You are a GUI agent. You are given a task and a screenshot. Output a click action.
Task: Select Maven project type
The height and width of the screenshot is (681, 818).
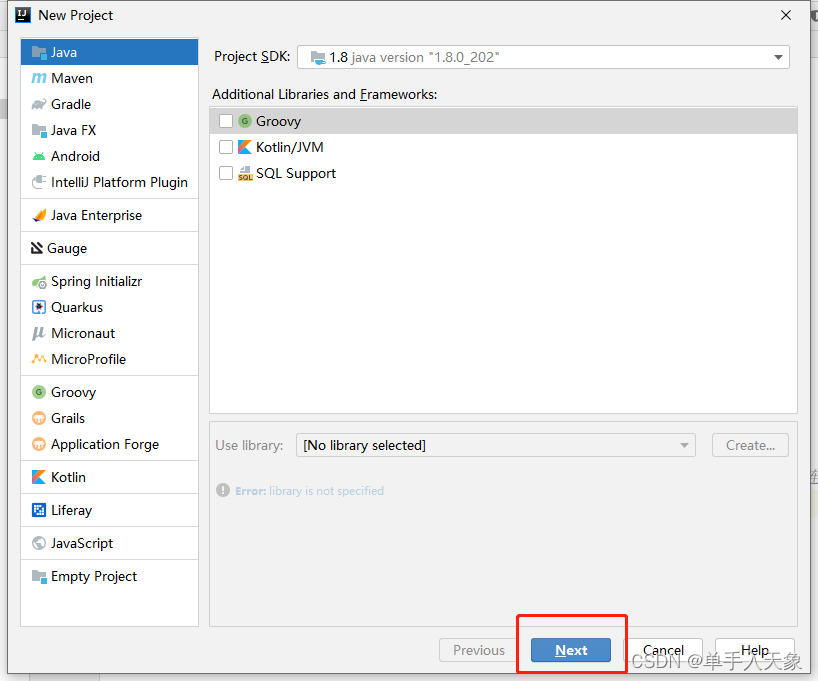coord(110,78)
